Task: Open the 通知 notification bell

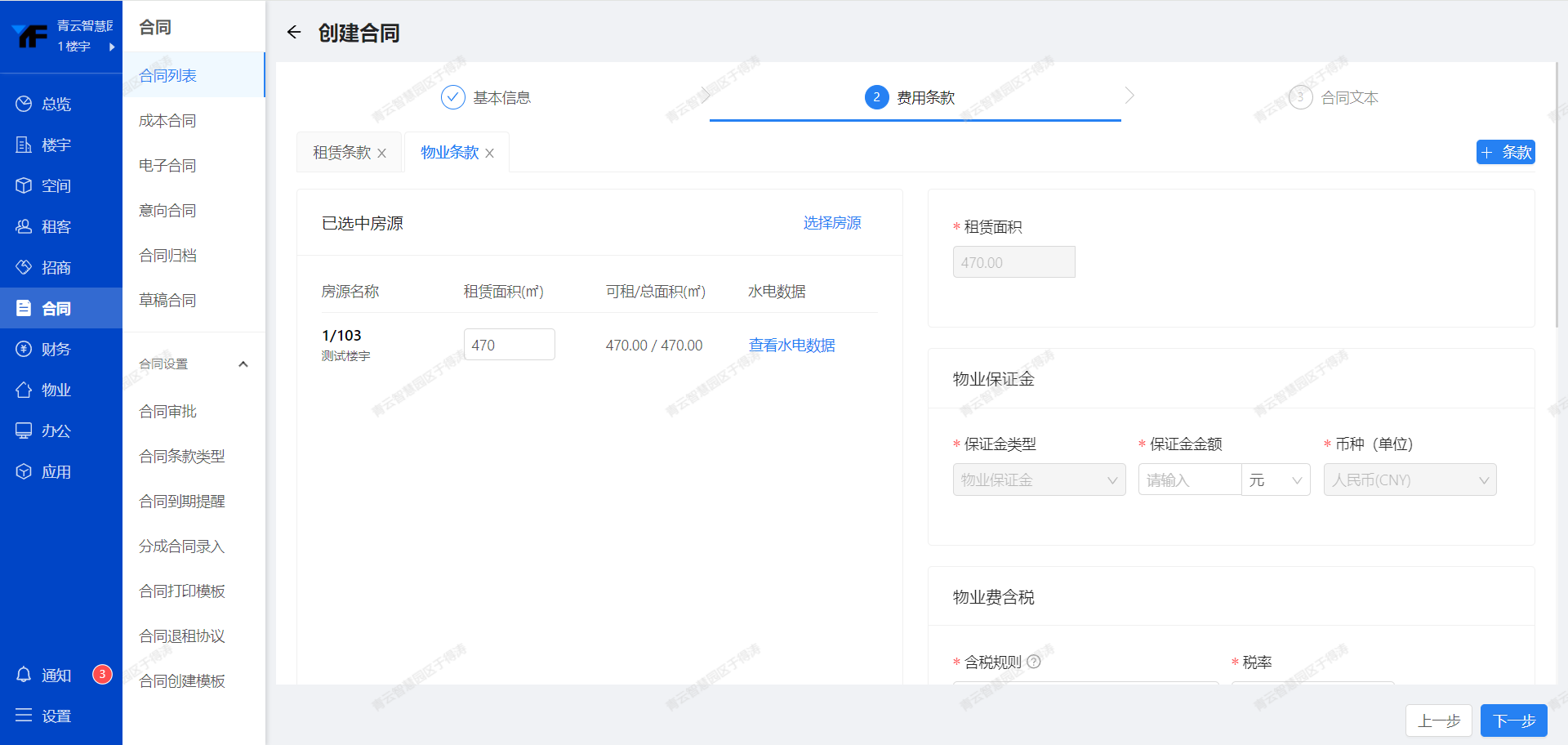Action: click(24, 675)
